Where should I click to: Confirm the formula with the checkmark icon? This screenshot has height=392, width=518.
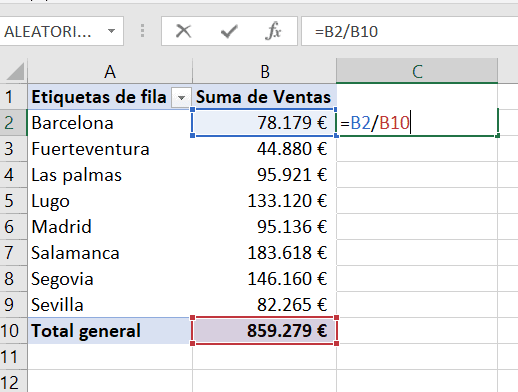(229, 32)
